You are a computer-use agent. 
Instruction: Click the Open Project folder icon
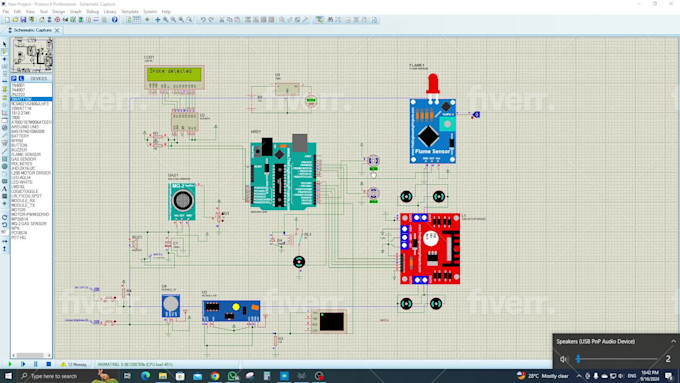[x=15, y=20]
